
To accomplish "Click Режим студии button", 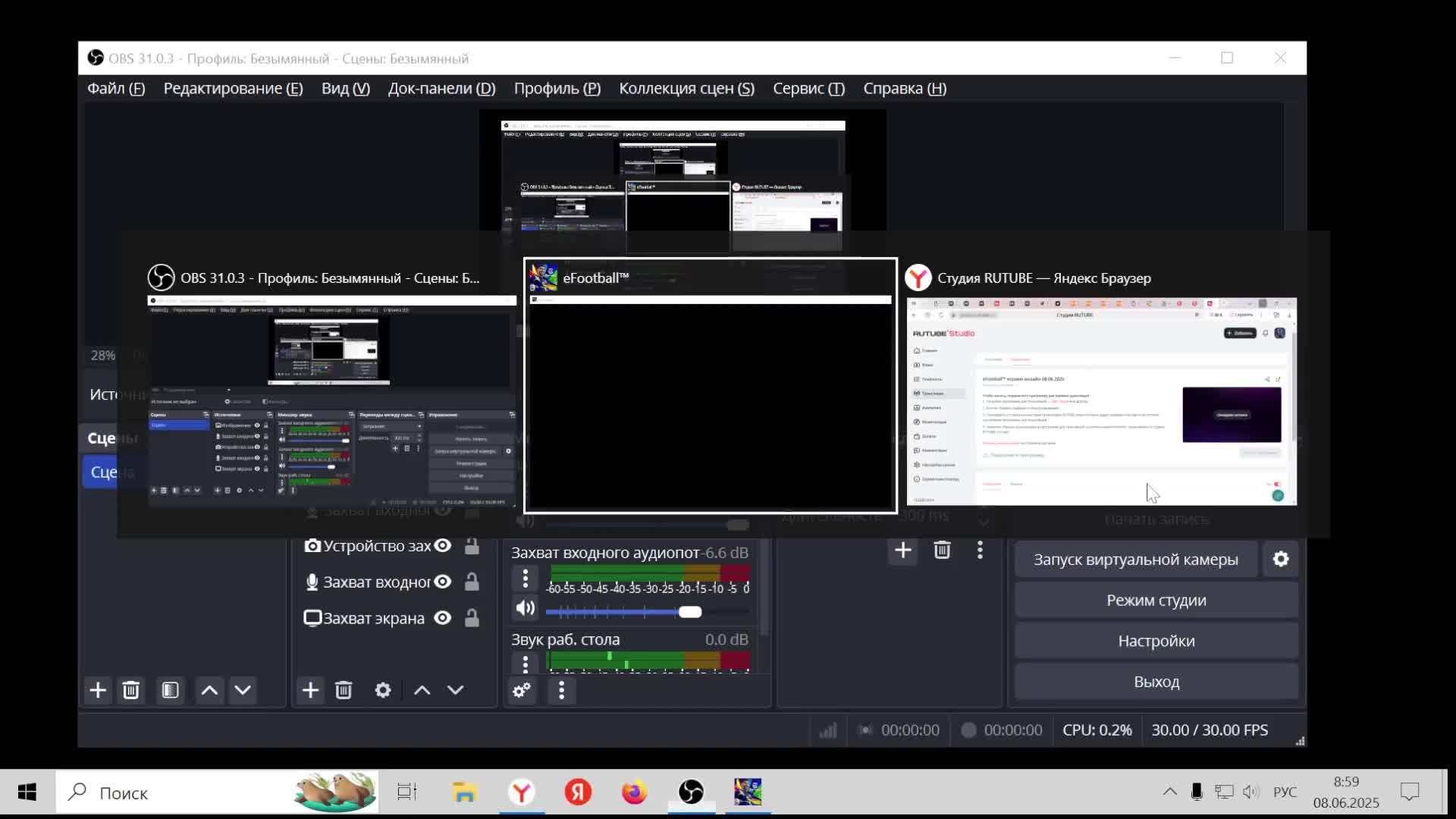I will coord(1156,601).
